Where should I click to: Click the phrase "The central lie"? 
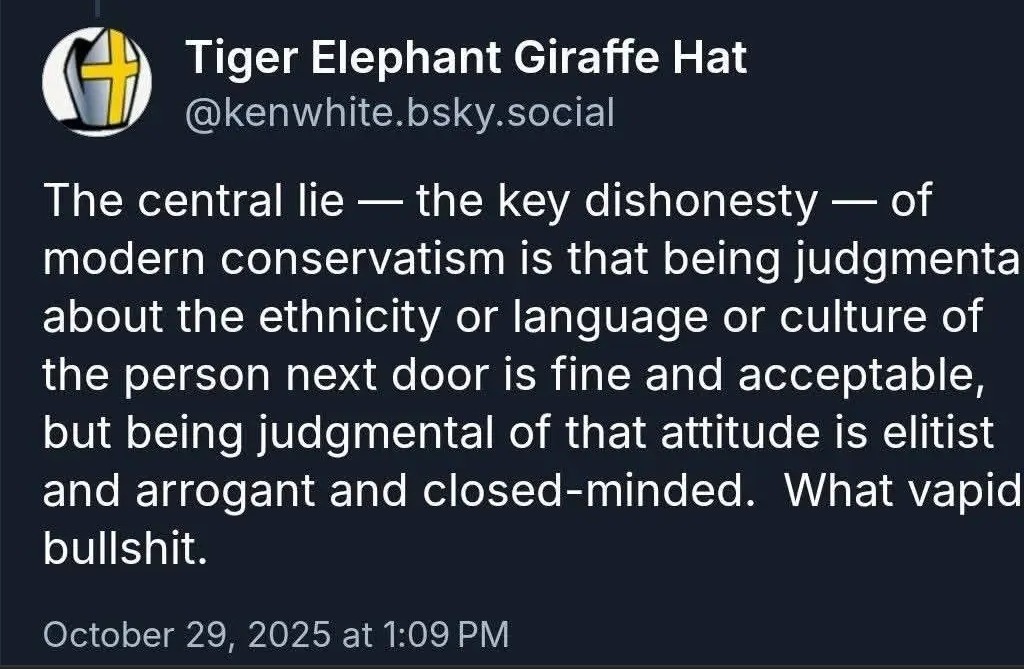point(194,202)
